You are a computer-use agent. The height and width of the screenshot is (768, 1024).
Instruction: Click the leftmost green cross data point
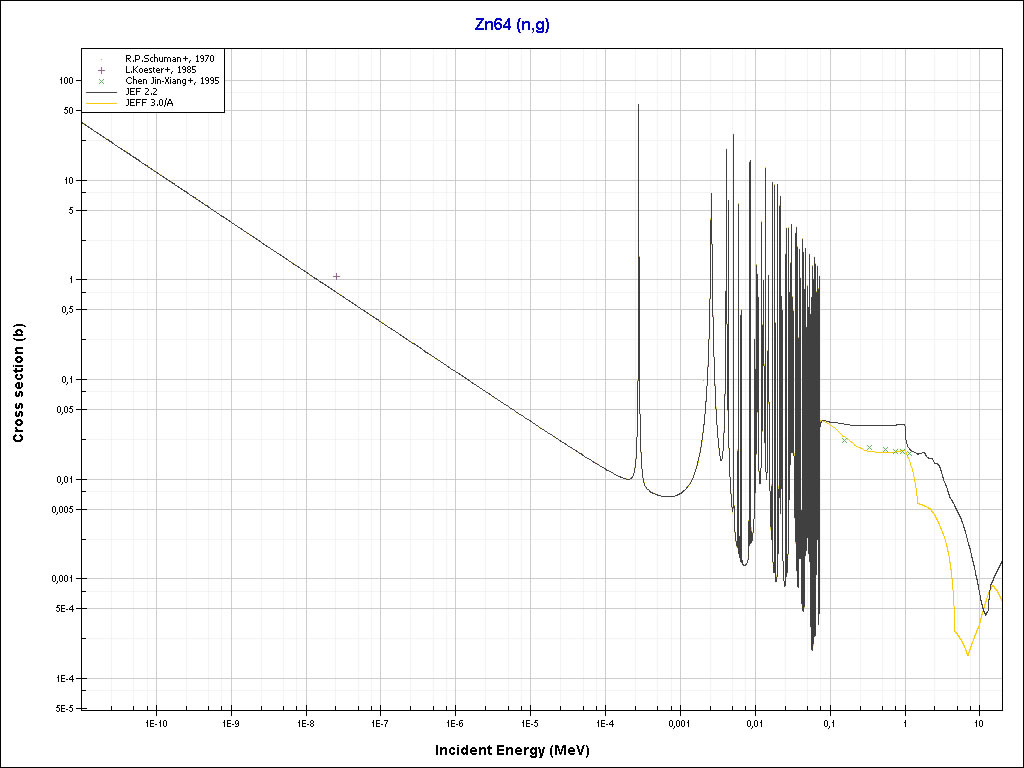click(845, 440)
